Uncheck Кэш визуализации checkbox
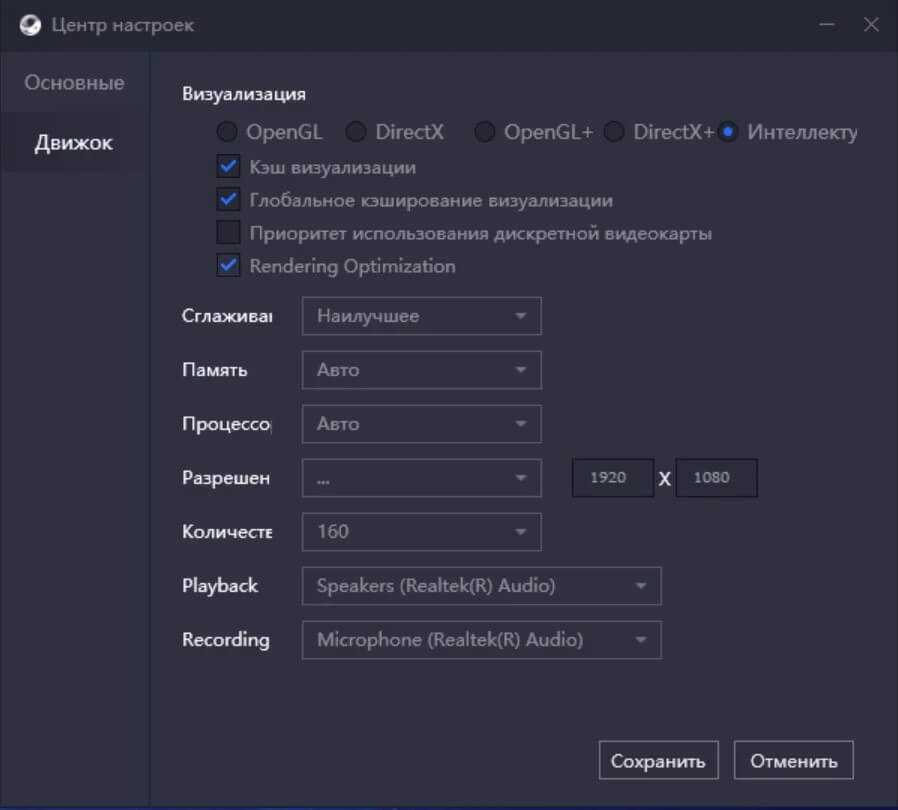898x810 pixels. point(229,167)
